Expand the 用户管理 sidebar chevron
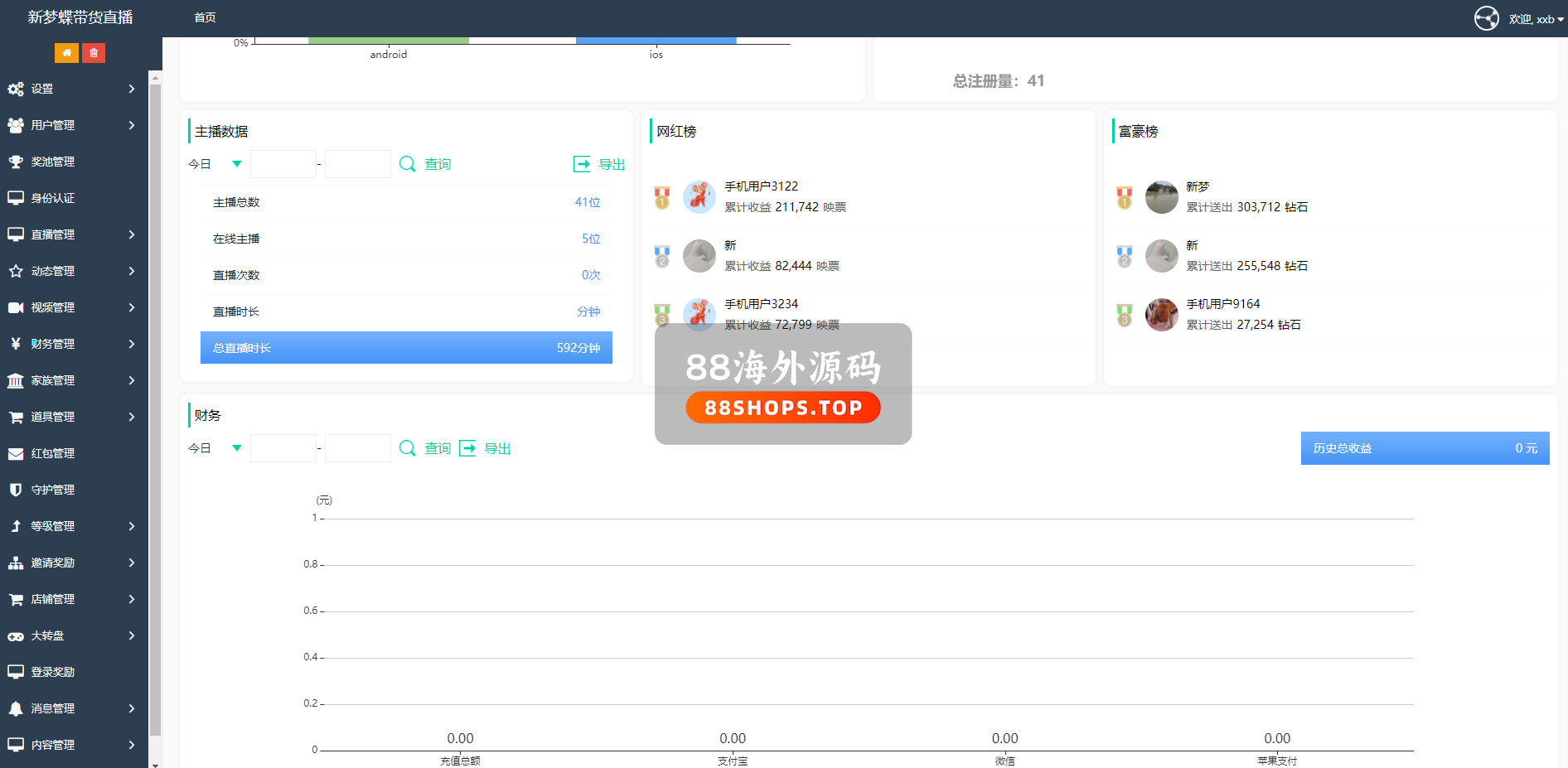This screenshot has height=768, width=1568. coord(132,125)
